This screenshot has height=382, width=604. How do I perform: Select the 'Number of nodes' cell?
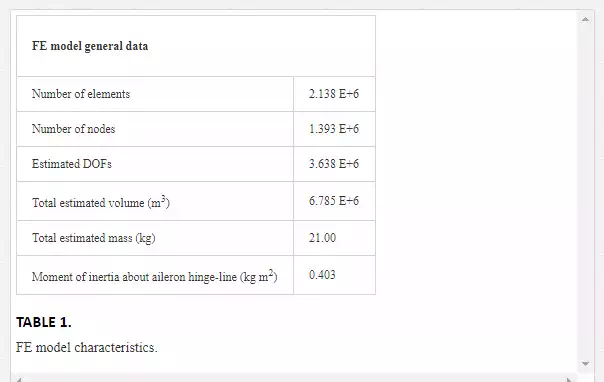point(155,129)
